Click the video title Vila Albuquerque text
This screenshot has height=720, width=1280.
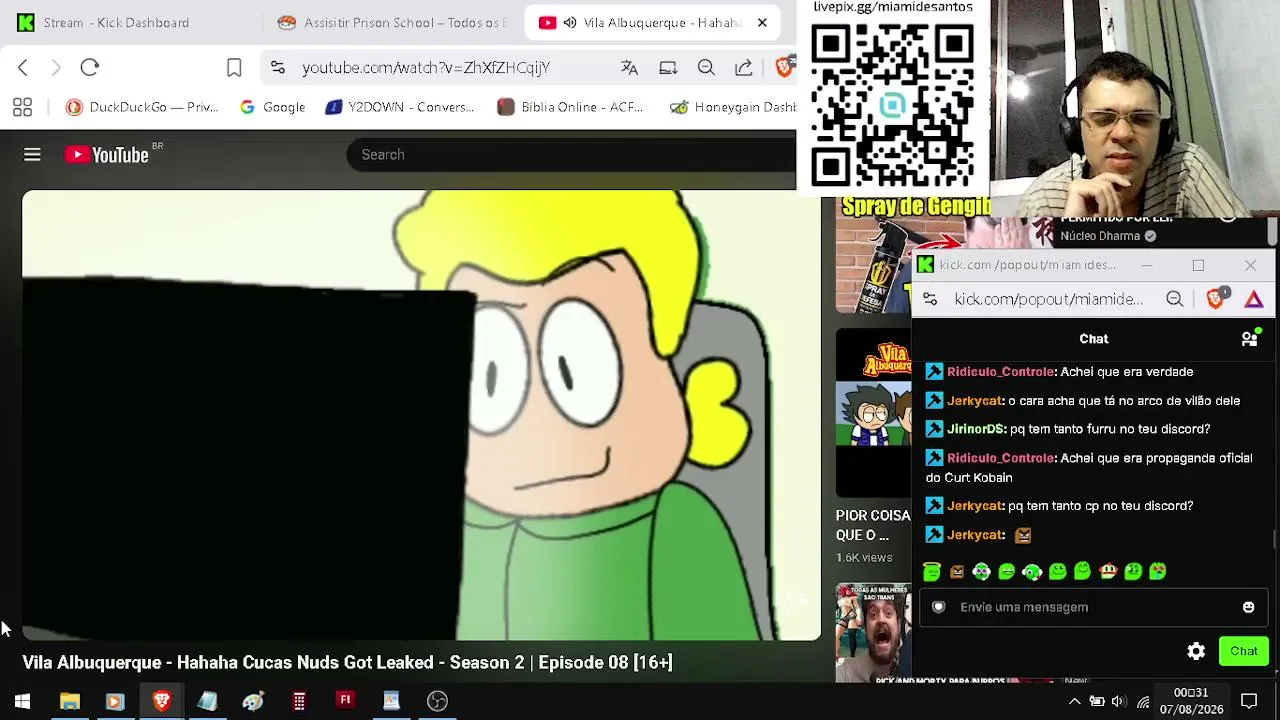(347, 662)
